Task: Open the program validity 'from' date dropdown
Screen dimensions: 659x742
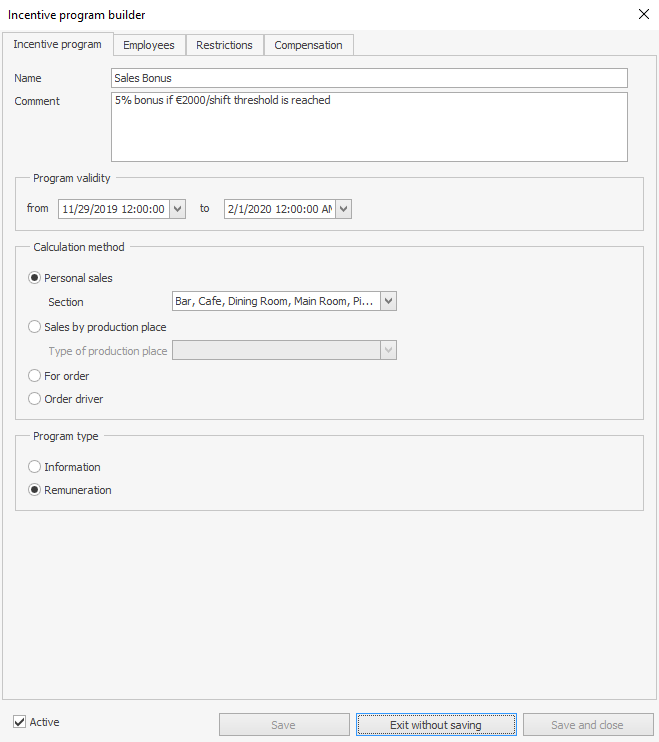Action: 178,209
